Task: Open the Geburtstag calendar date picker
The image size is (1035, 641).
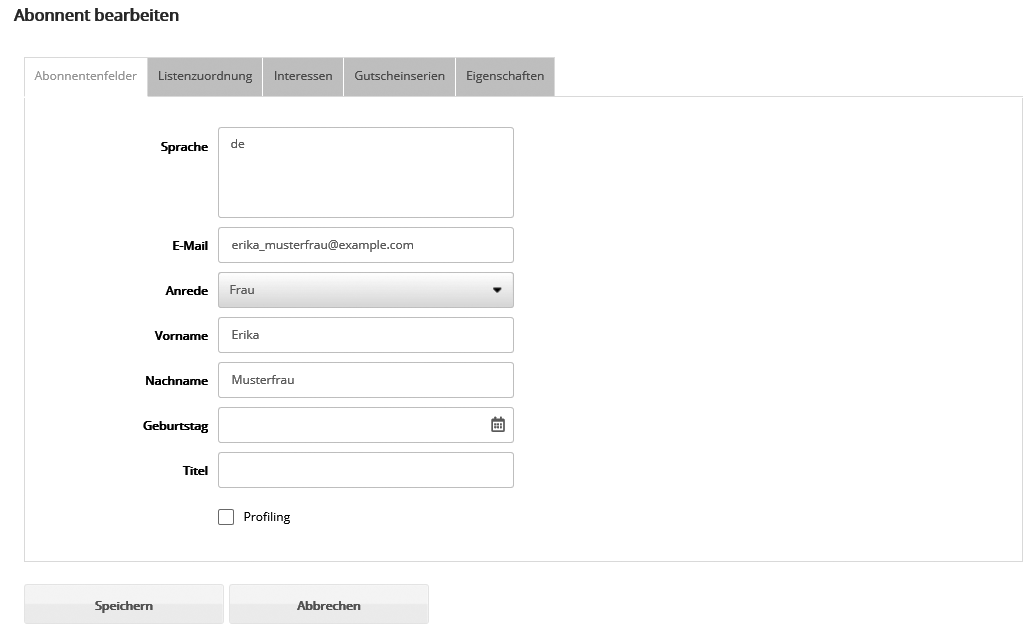Action: [498, 425]
